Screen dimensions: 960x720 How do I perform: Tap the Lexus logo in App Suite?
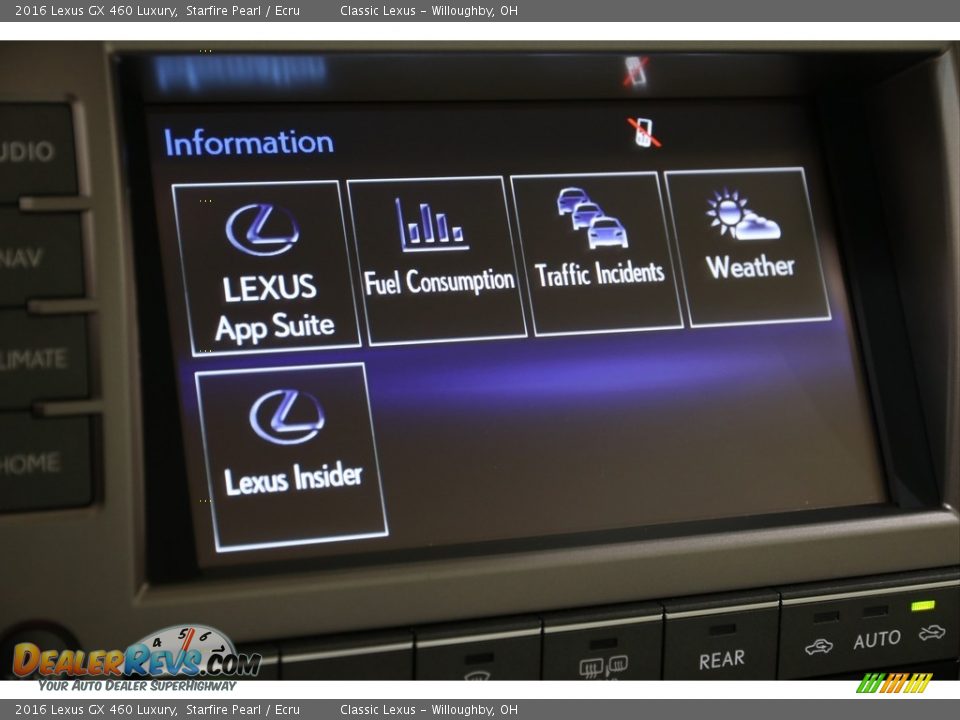tap(263, 230)
